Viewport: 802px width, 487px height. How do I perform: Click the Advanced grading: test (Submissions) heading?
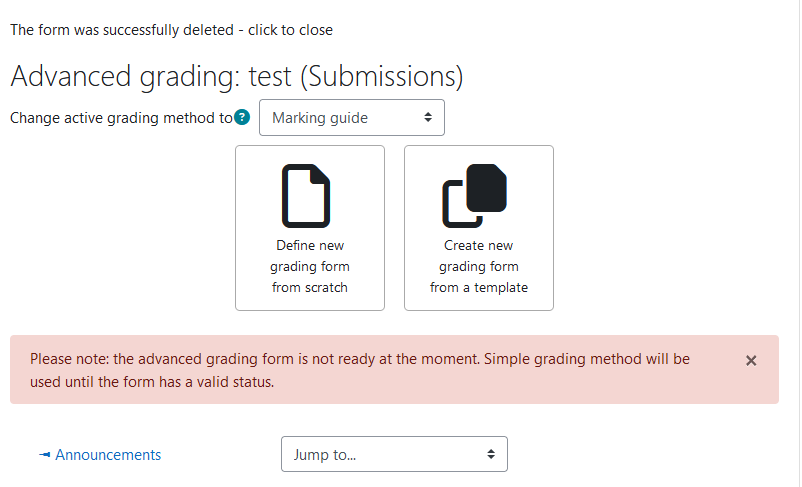237,76
